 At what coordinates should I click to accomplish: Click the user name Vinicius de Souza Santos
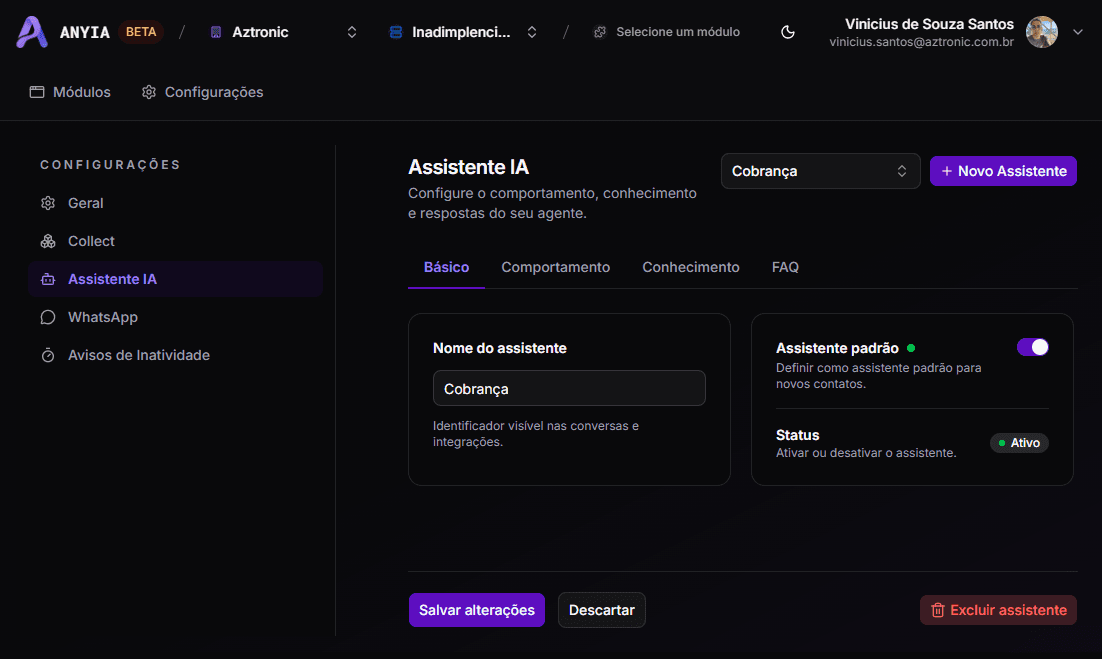pyautogui.click(x=929, y=24)
